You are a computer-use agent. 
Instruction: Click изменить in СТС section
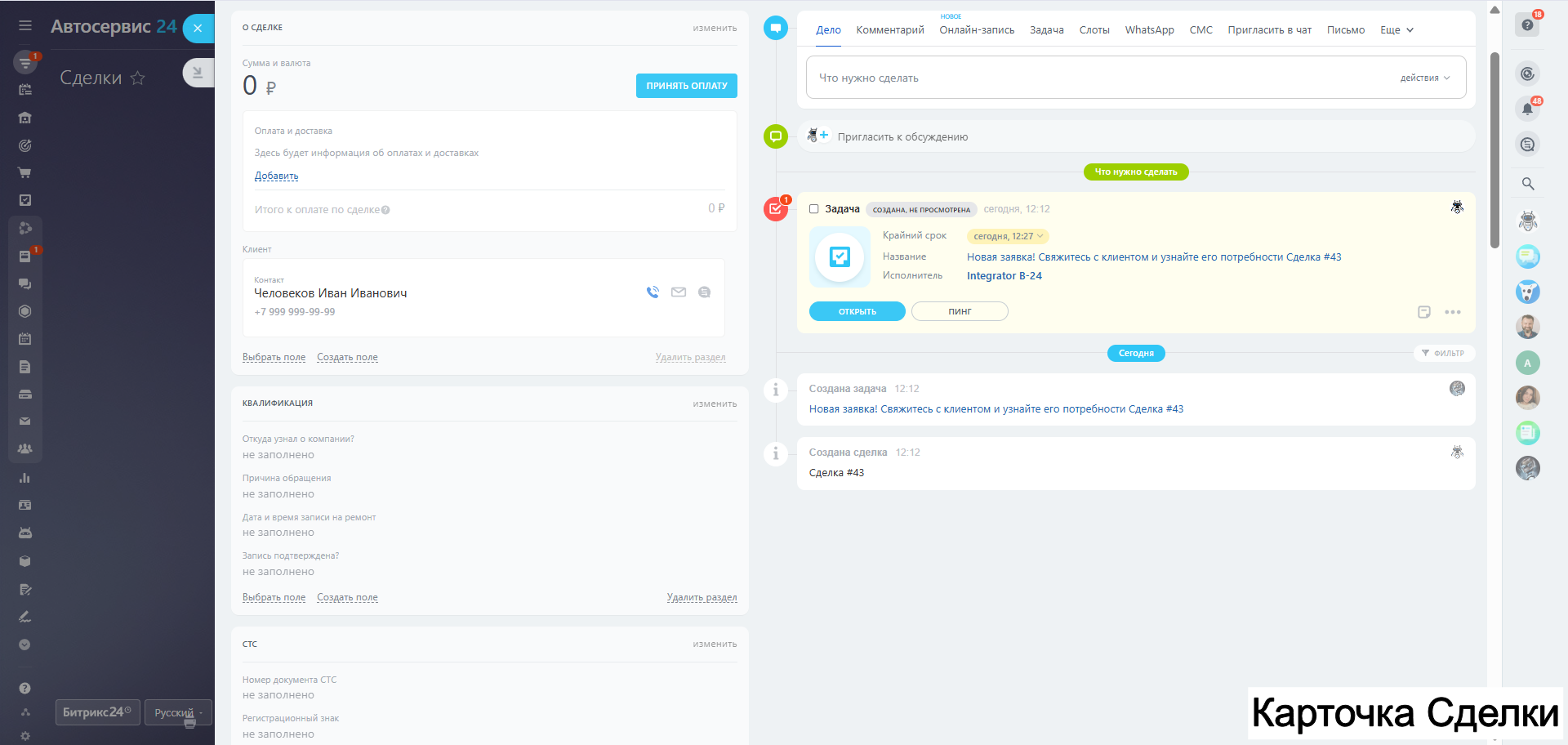tap(715, 644)
